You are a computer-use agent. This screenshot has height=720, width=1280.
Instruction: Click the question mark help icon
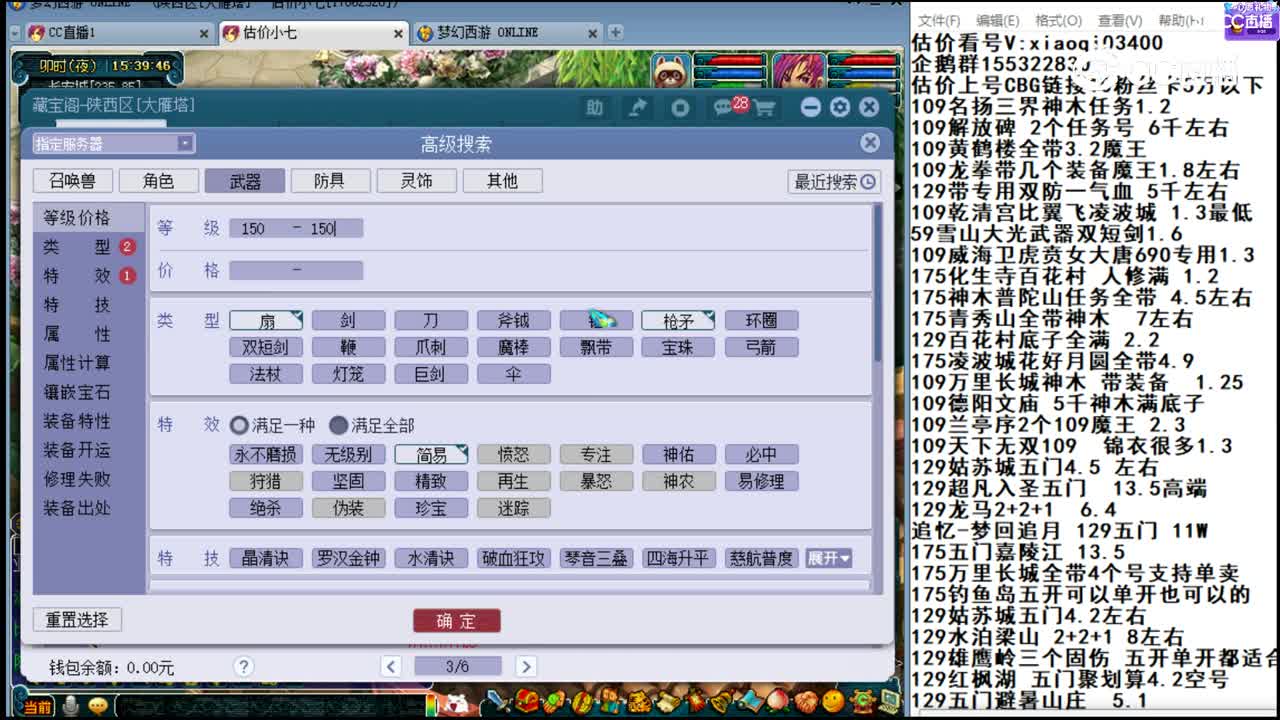(x=243, y=666)
